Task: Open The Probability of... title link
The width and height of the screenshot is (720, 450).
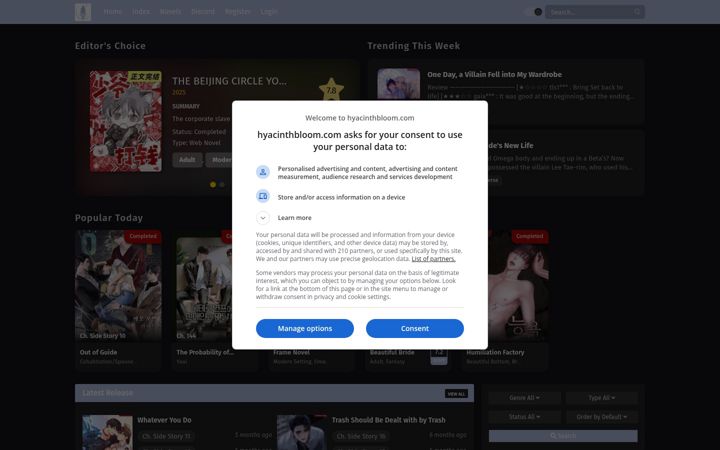Action: [x=205, y=352]
